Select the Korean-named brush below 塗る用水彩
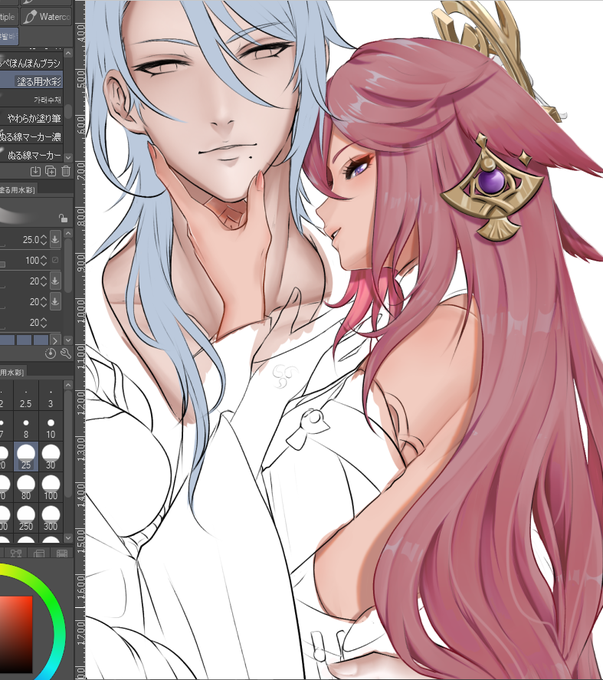Screen dimensions: 603x680 click(x=32, y=100)
